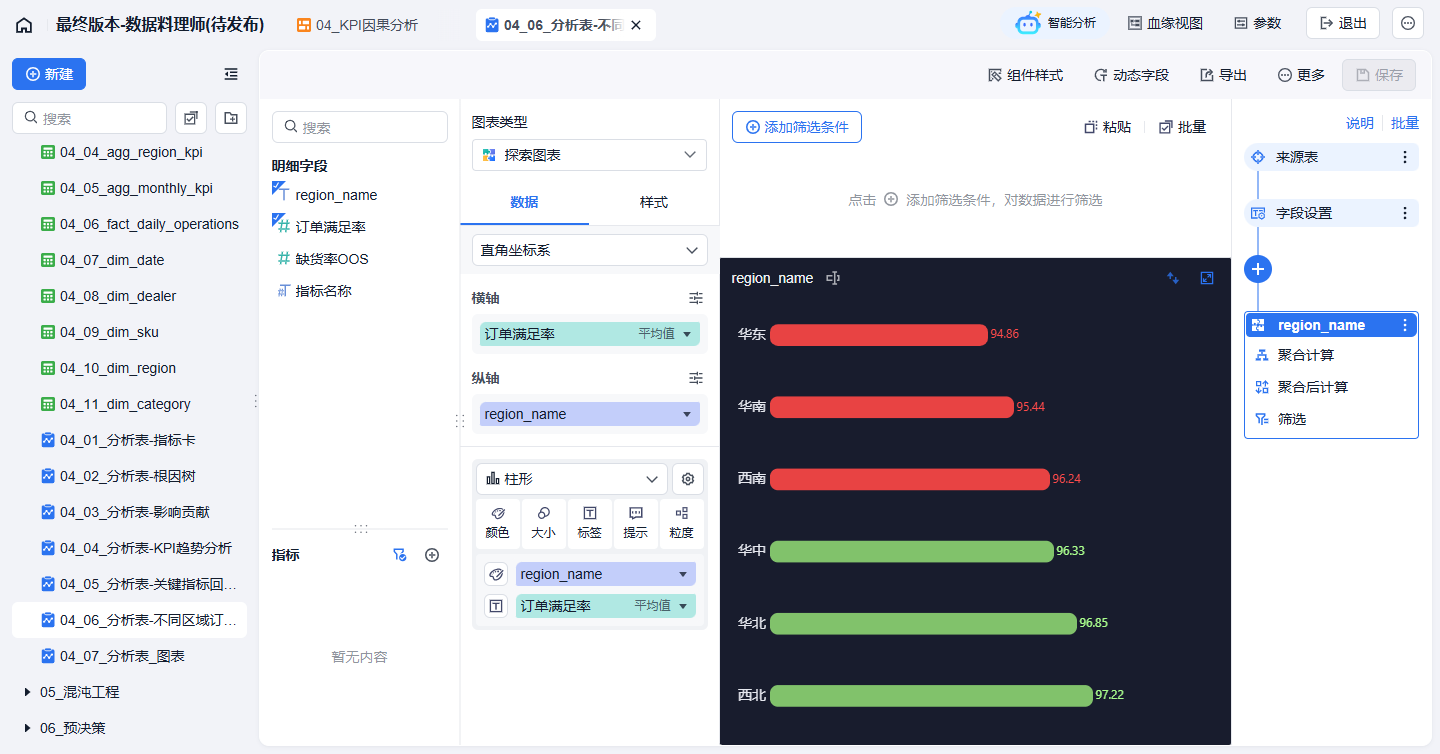This screenshot has height=754, width=1440.
Task: Open the 参数 parameters panel
Action: [x=1257, y=23]
